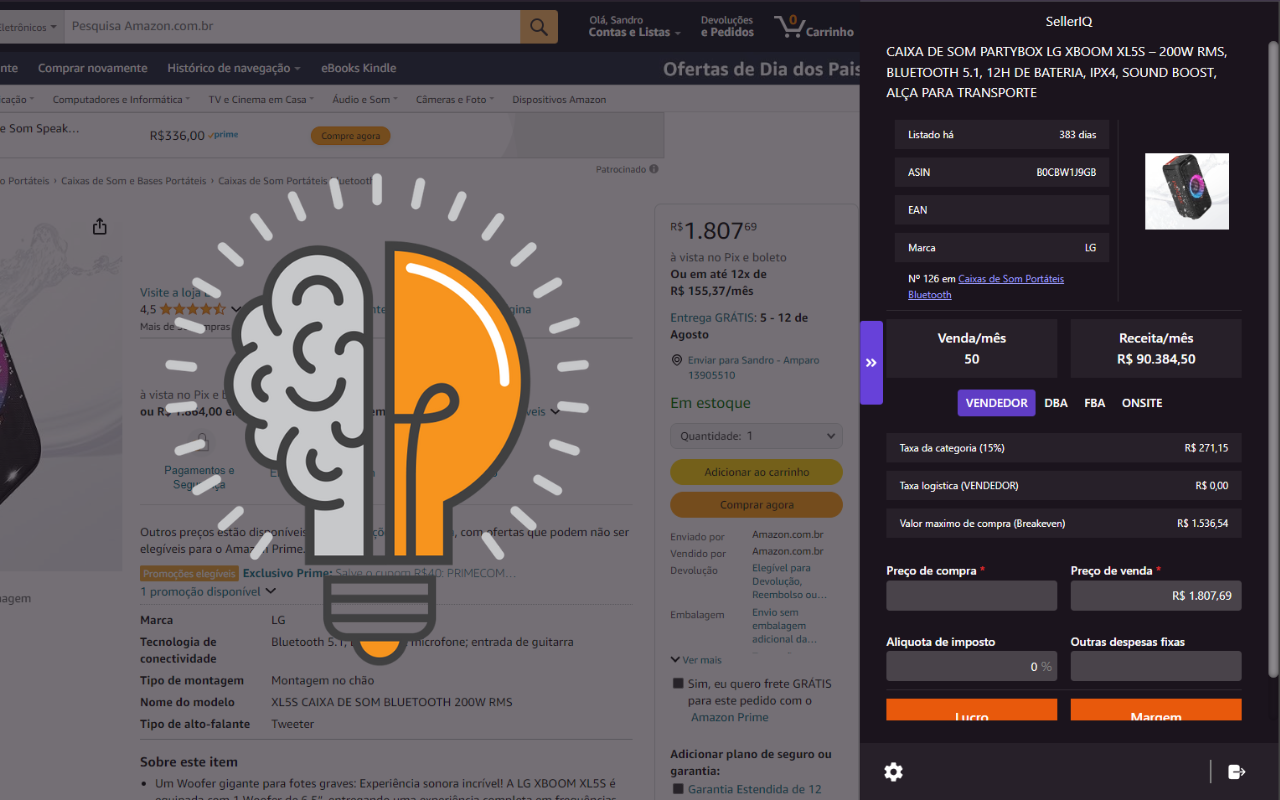
Task: Open the Carrinho shopping cart icon
Action: tap(814, 26)
